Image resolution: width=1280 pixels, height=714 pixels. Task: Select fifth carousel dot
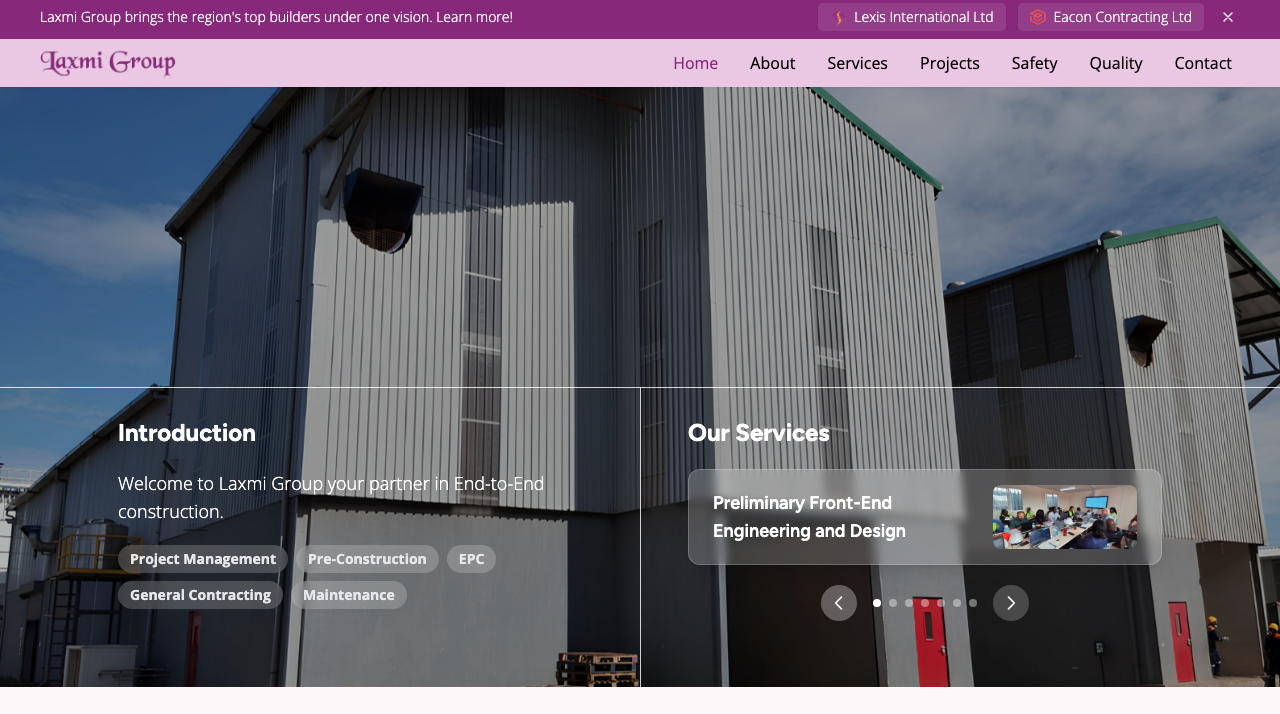(941, 603)
